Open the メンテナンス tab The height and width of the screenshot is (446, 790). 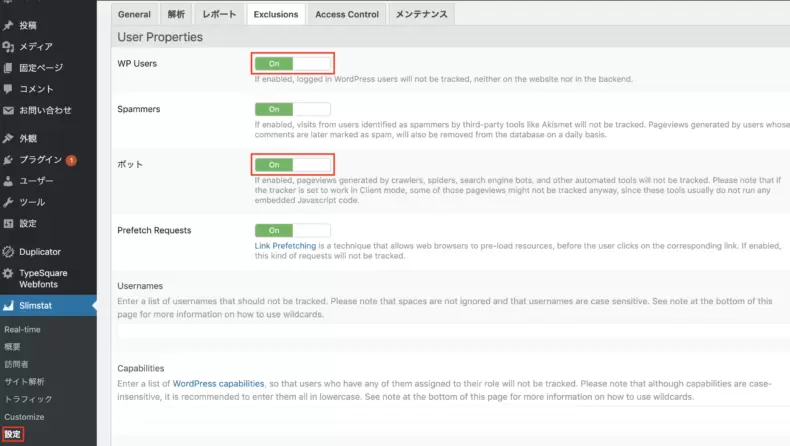pos(421,15)
